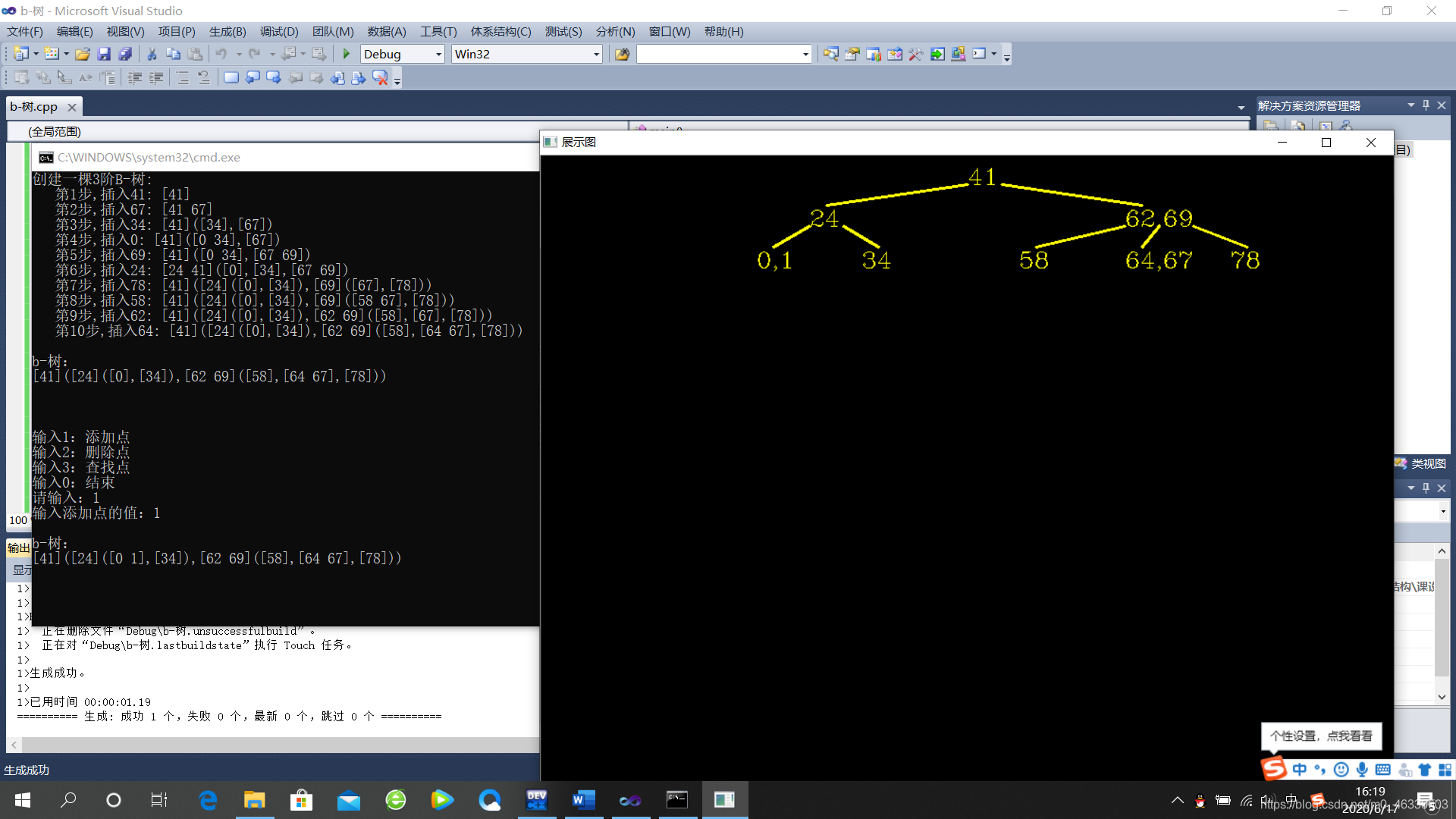This screenshot has height=819, width=1456.
Task: Open the 文件(F) menu
Action: tap(25, 31)
